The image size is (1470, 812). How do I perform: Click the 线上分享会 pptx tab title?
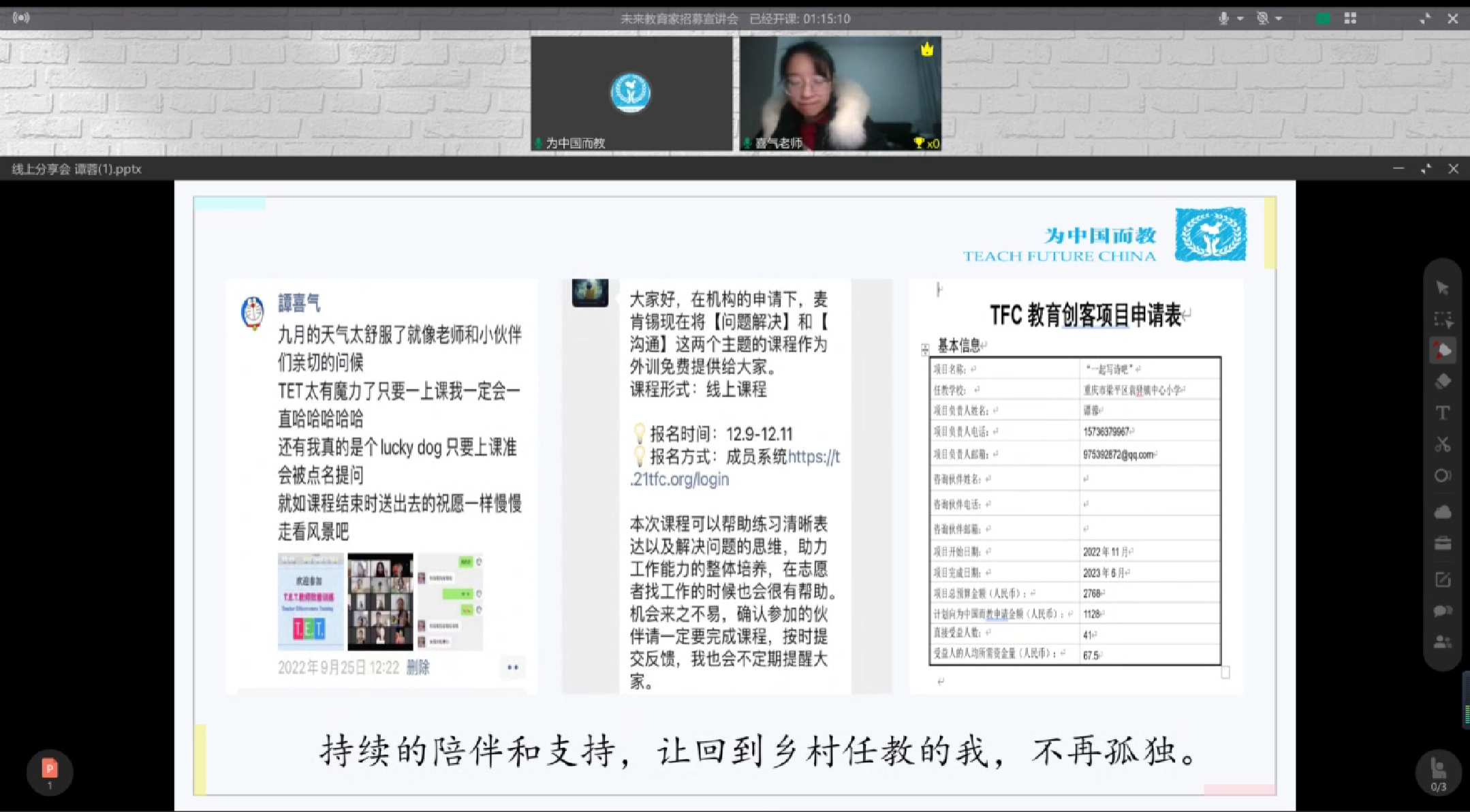76,169
